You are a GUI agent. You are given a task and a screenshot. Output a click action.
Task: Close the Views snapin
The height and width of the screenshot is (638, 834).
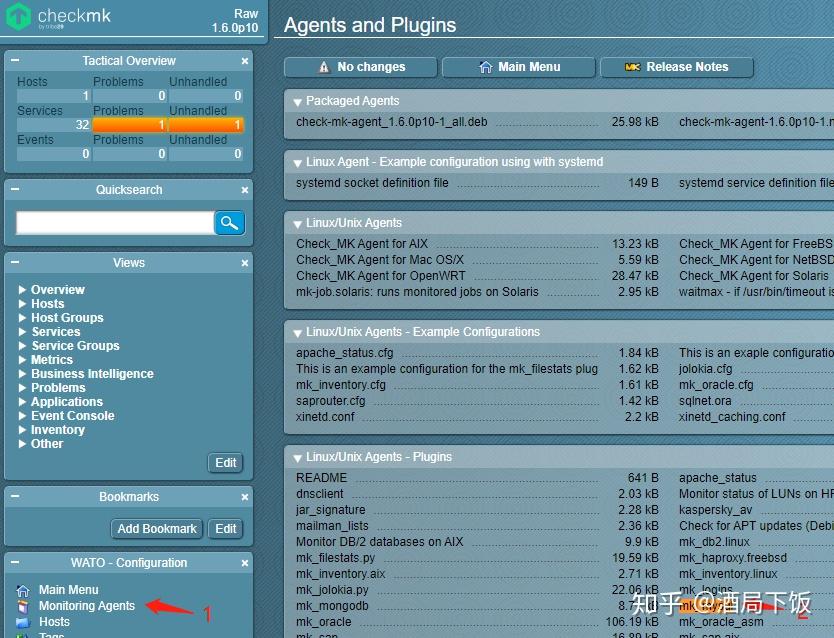245,263
